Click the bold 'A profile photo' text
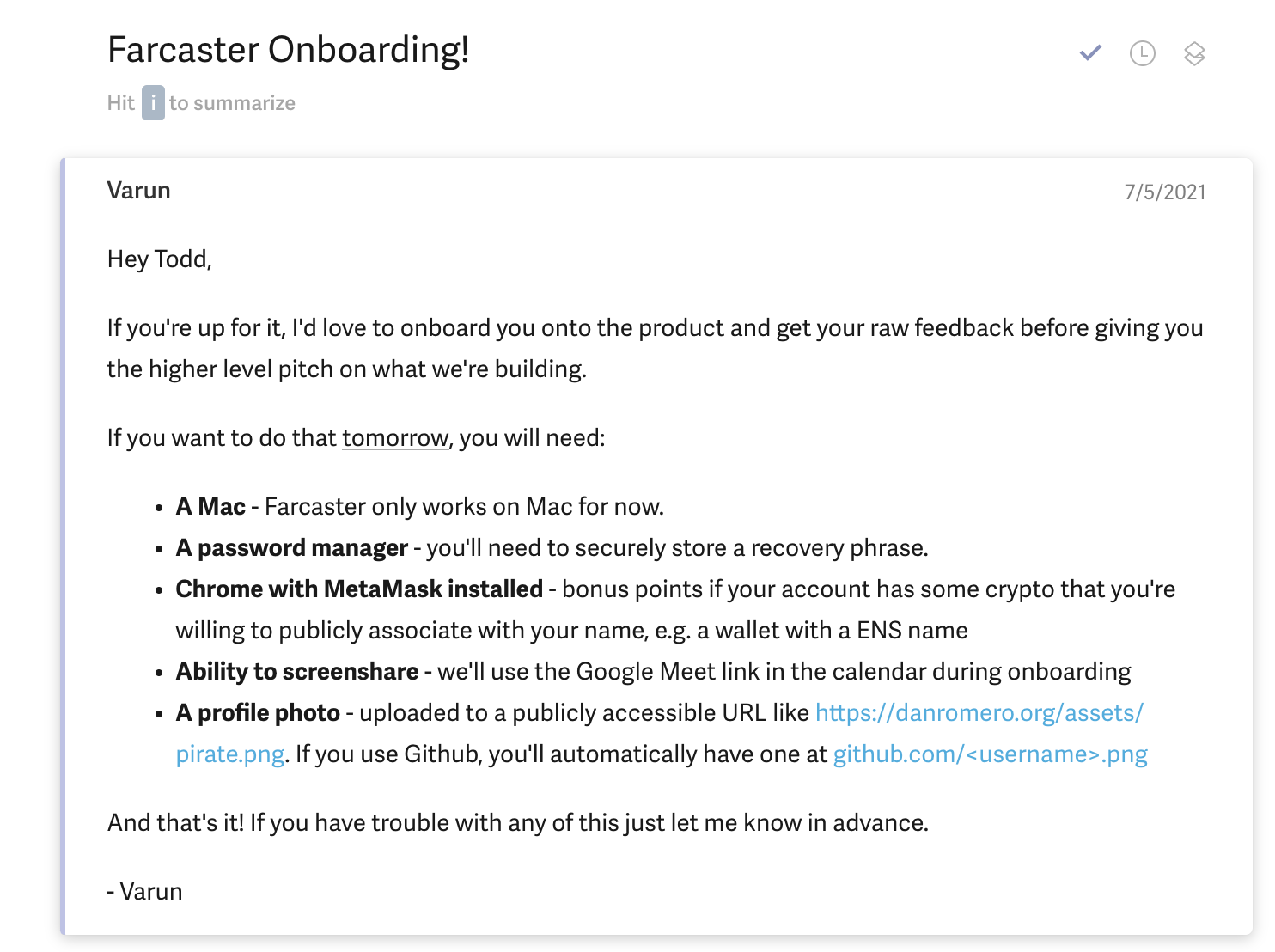1275x952 pixels. pos(258,713)
